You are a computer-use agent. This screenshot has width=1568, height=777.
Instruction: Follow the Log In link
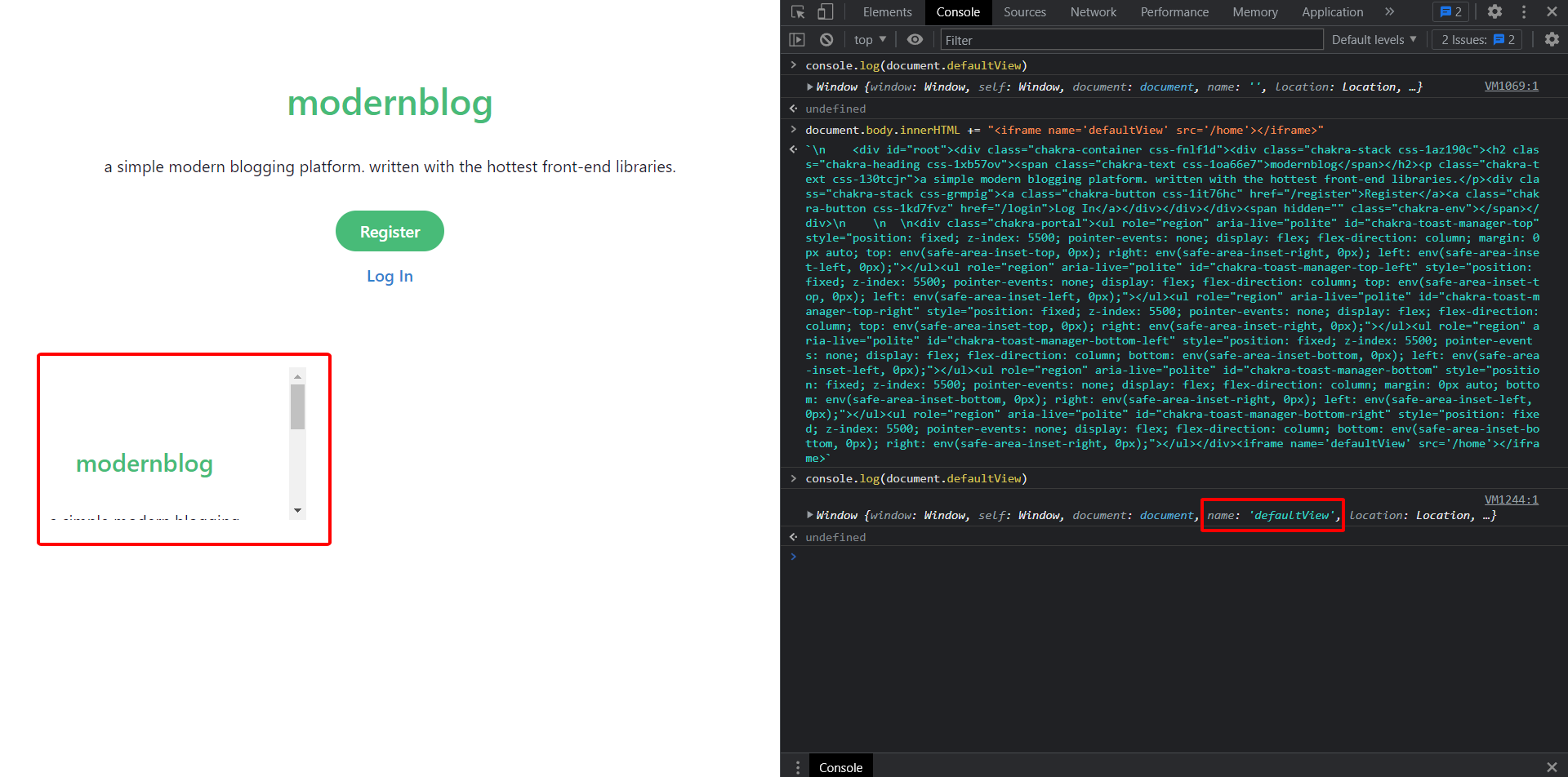390,276
